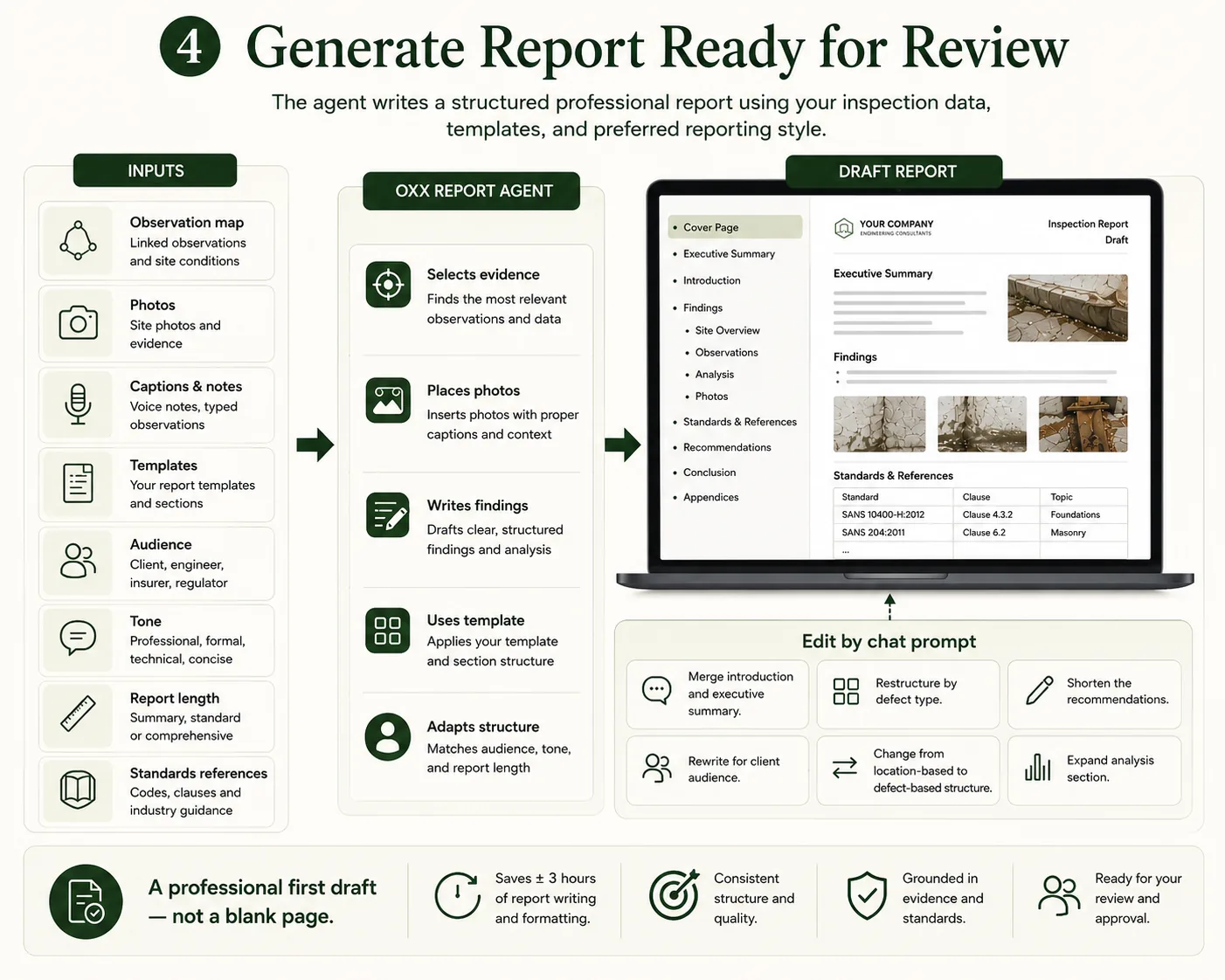Click the shield icon beside Grounded in evidence
Viewport: 1225px width, 980px height.
(x=867, y=896)
